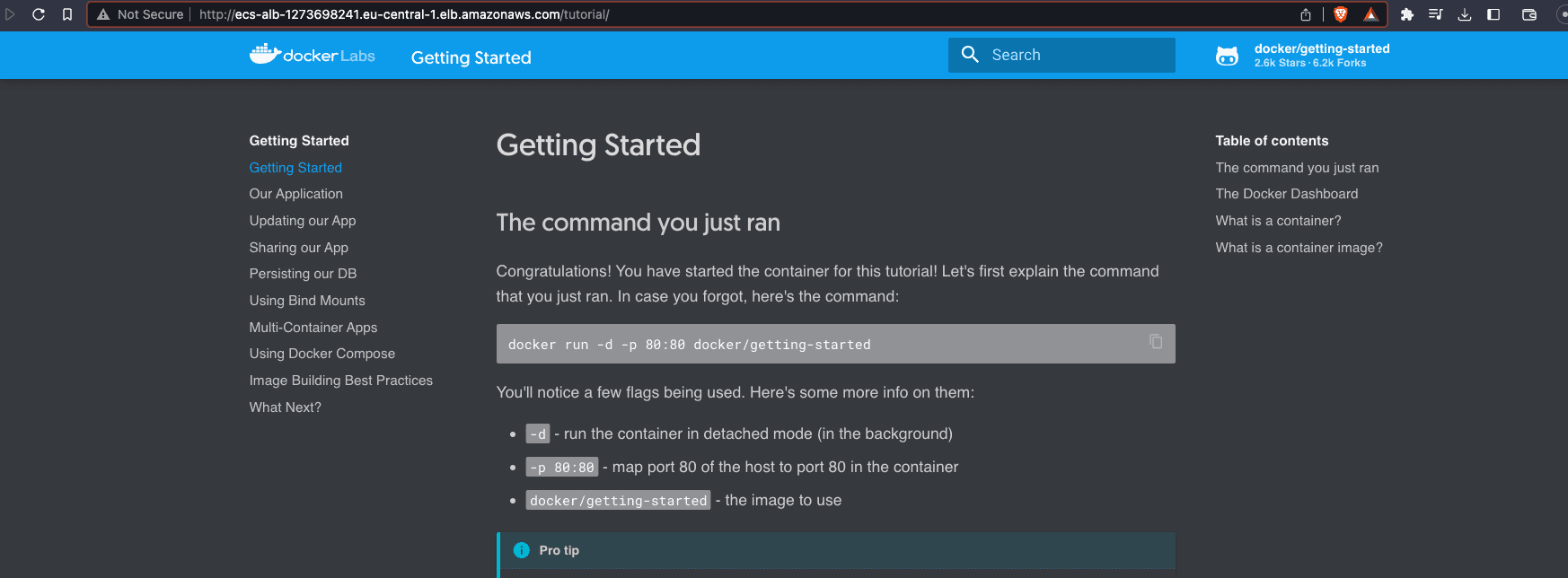1568x578 pixels.
Task: Copy the docker run command to clipboard
Action: pos(1156,342)
